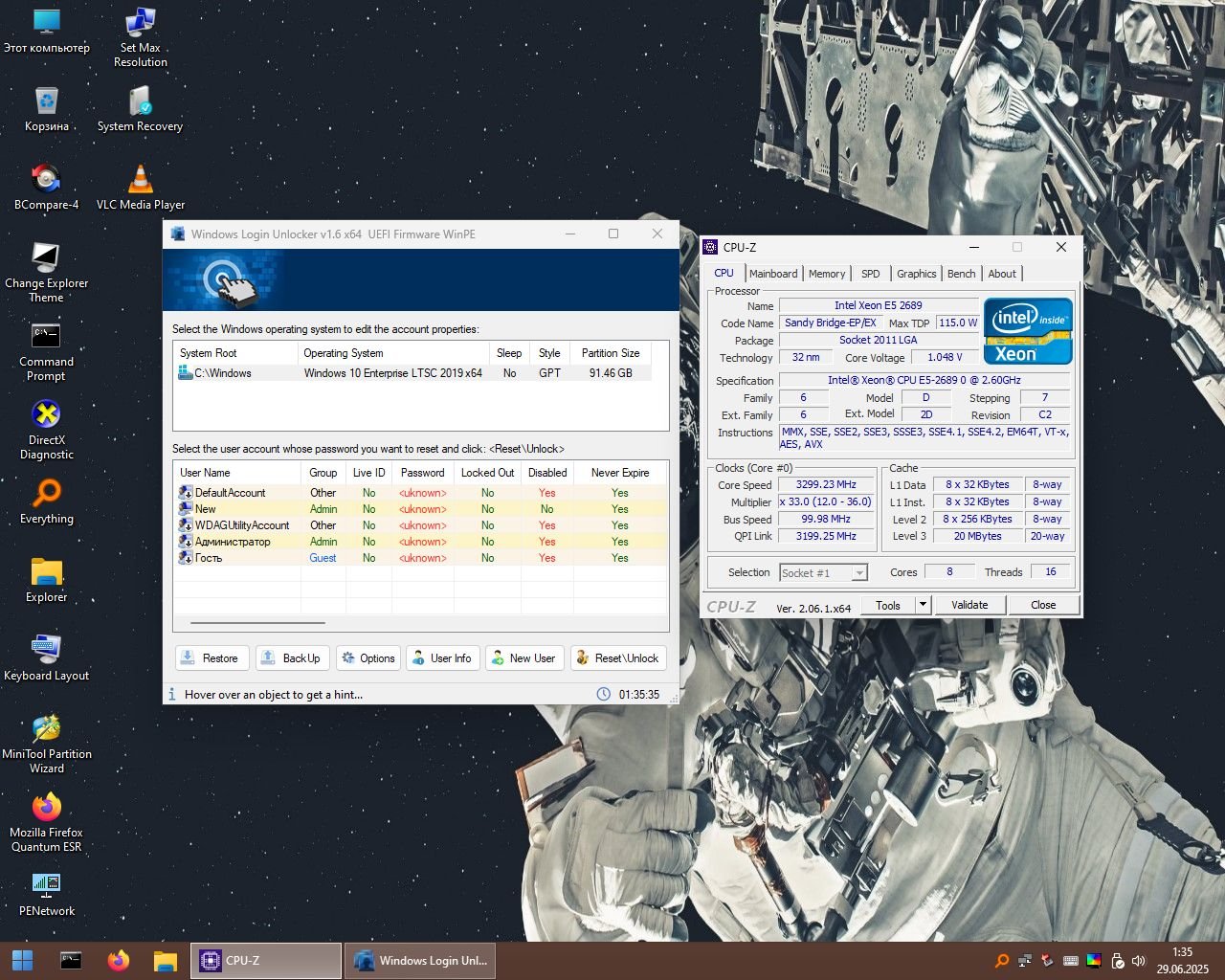Launch MiniTool Partition Wizard icon
Image resolution: width=1225 pixels, height=980 pixels.
click(x=46, y=731)
